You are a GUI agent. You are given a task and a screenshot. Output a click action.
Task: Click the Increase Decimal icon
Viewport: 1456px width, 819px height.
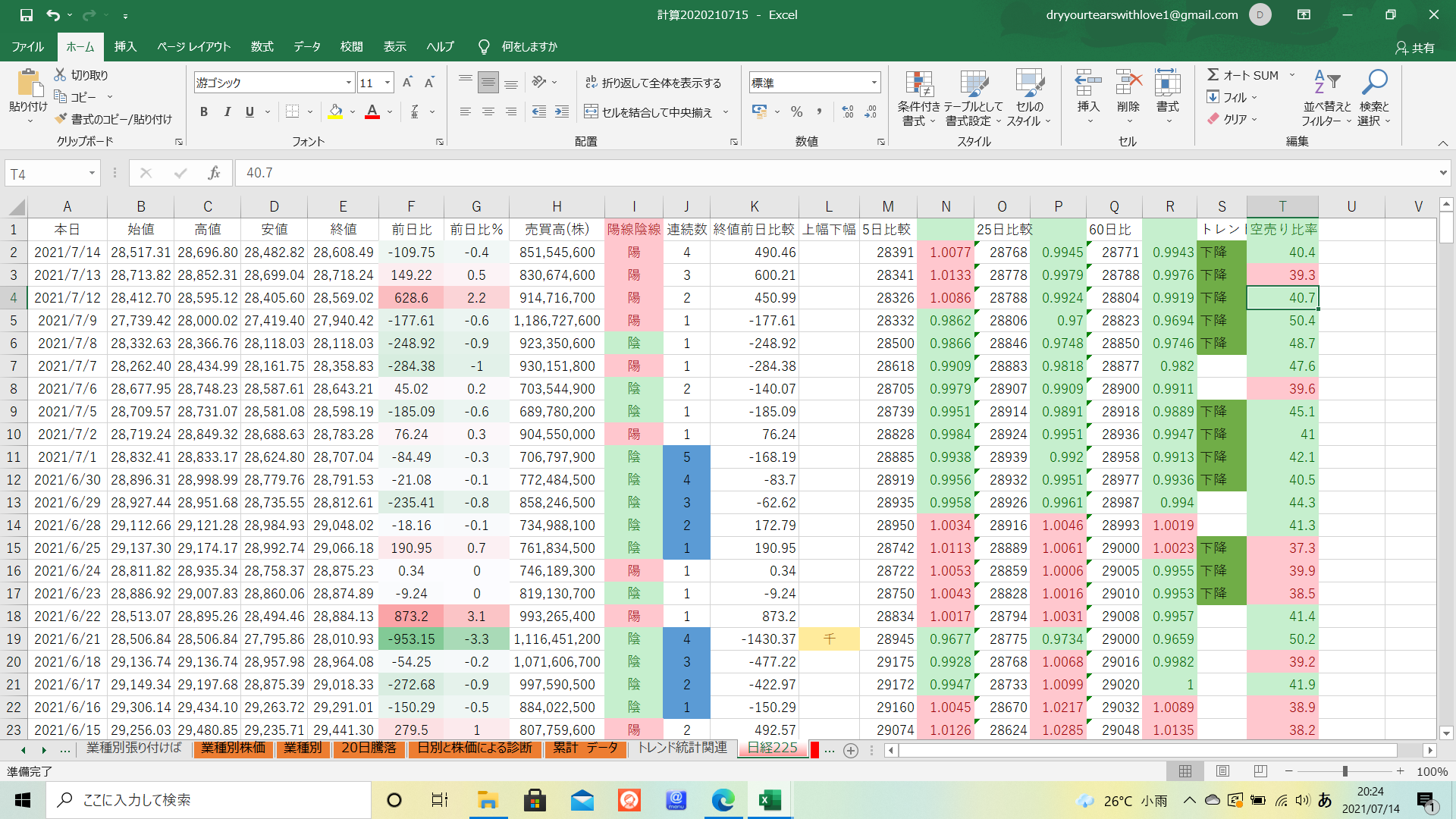[848, 112]
